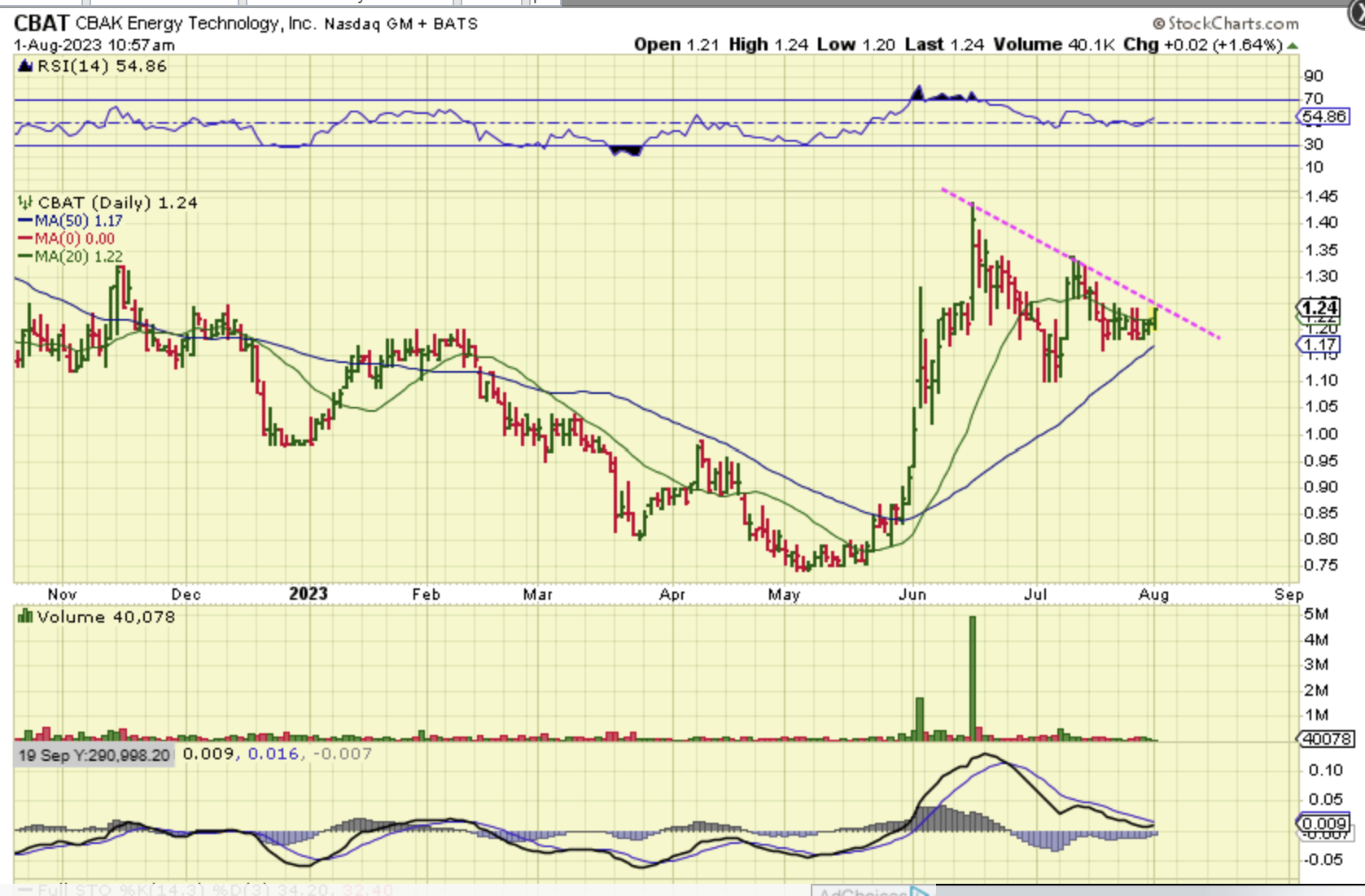1365x896 pixels.
Task: Click the tallest June volume spike bar
Action: click(972, 677)
